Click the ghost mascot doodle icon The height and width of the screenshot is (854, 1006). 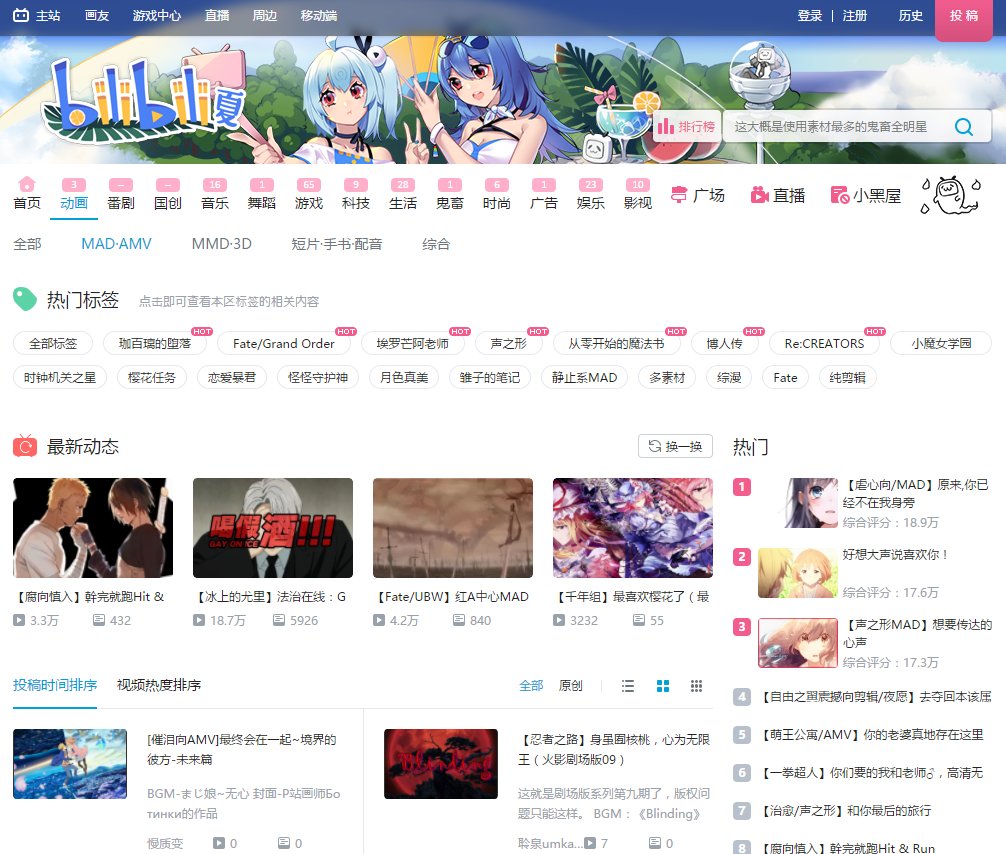coord(950,195)
